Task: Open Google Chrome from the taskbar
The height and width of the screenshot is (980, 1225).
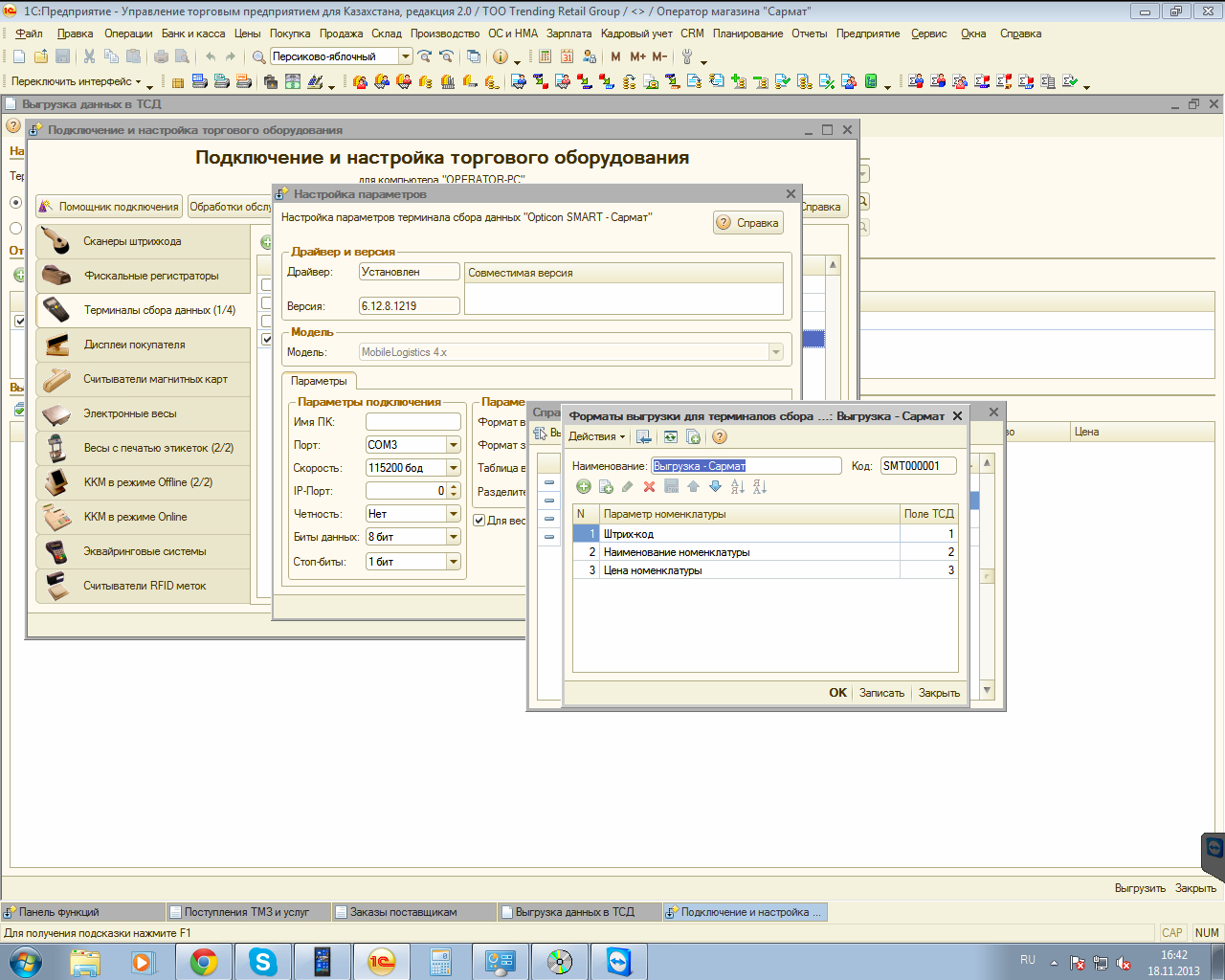Action: (203, 961)
